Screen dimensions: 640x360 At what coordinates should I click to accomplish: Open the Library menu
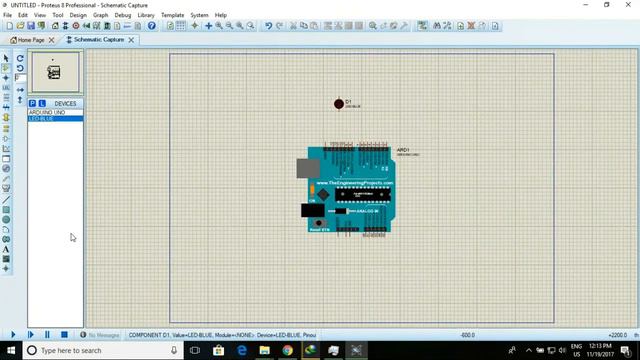tap(146, 15)
